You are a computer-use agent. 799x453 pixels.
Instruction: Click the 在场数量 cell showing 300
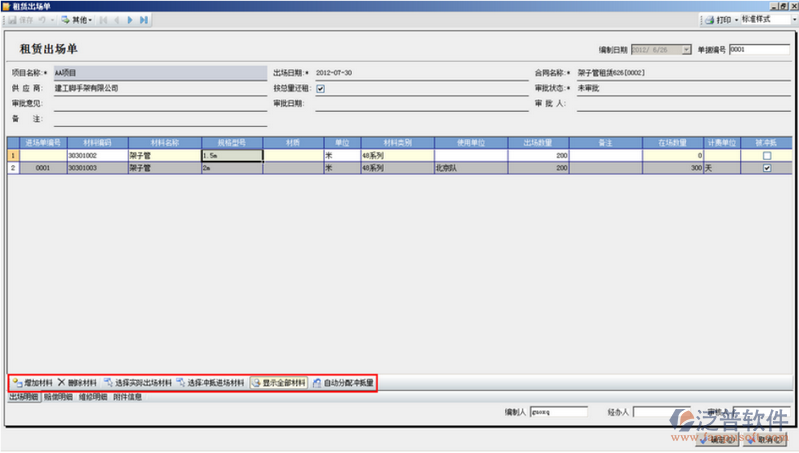(673, 168)
